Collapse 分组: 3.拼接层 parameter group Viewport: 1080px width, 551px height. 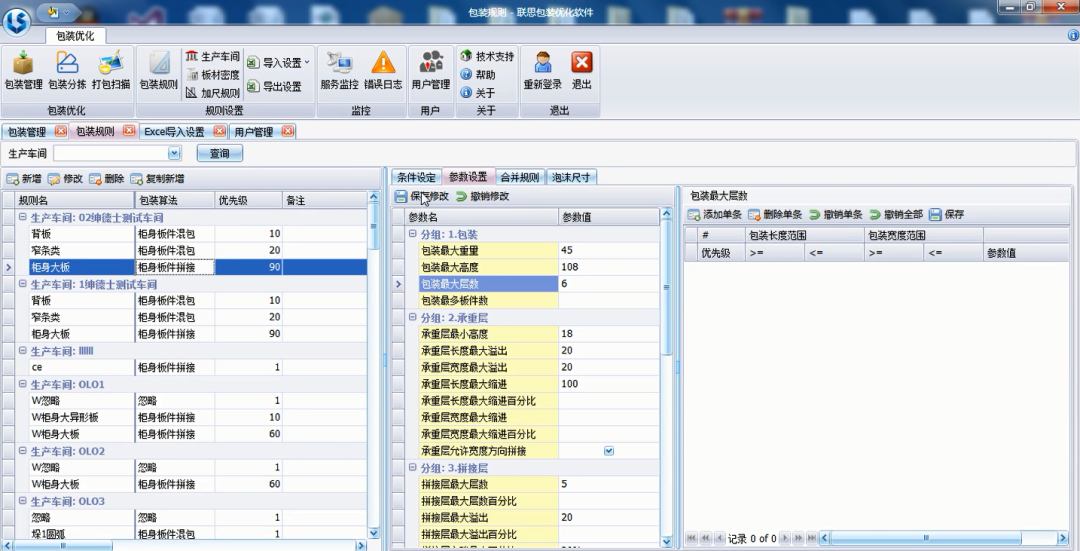coord(413,468)
